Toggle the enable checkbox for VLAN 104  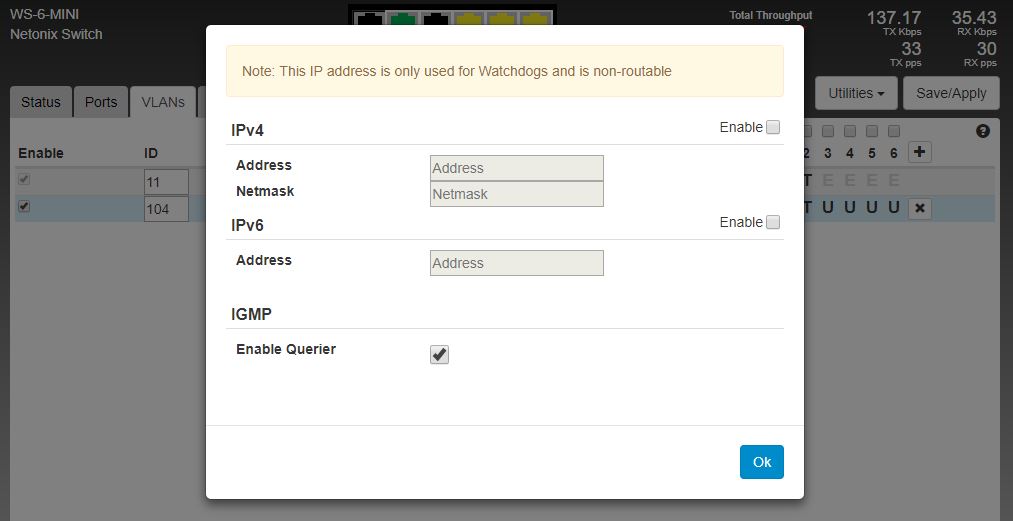coord(24,207)
